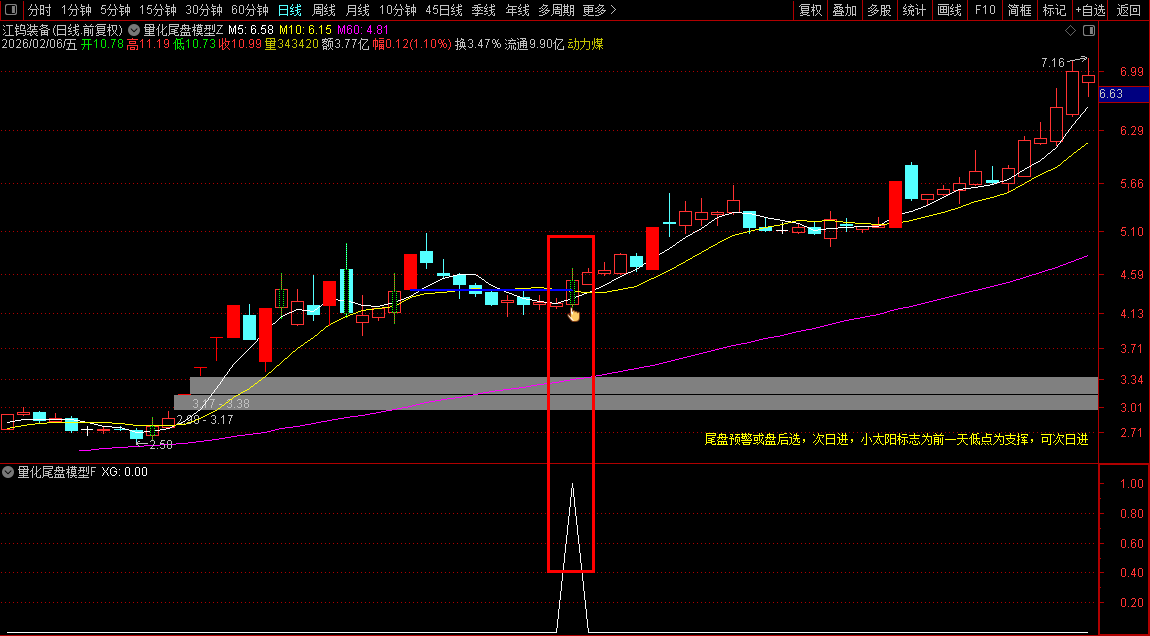This screenshot has height=636, width=1150.
Task: Click the 复权 adjustment button
Action: pyautogui.click(x=810, y=10)
